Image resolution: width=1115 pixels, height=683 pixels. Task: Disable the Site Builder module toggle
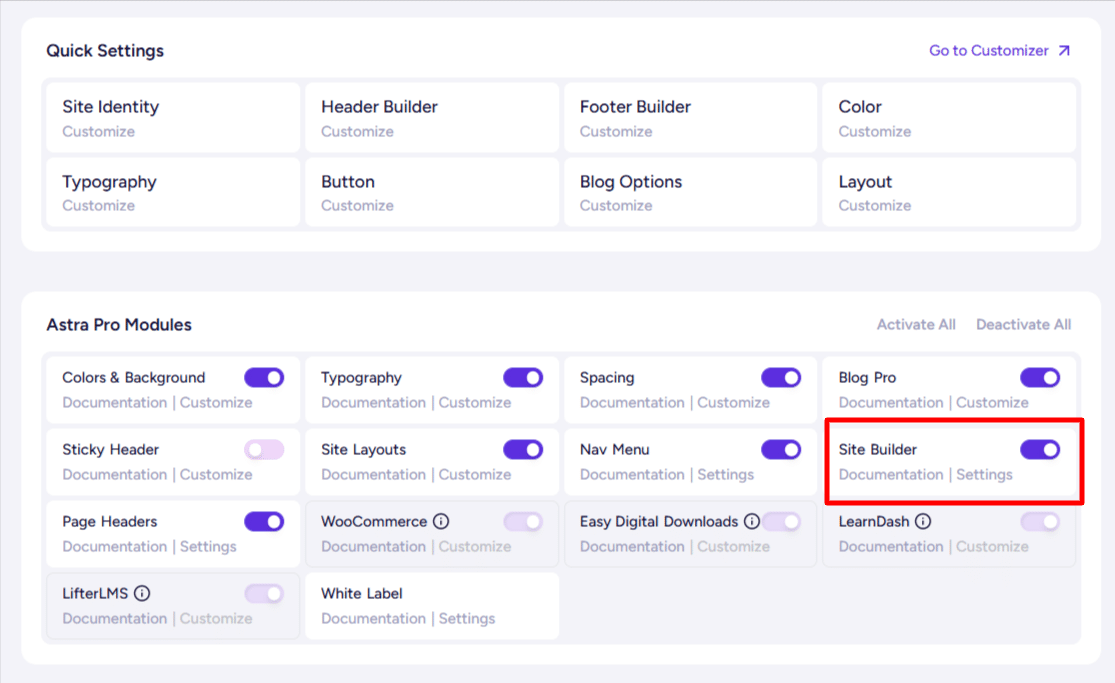pyautogui.click(x=1040, y=450)
